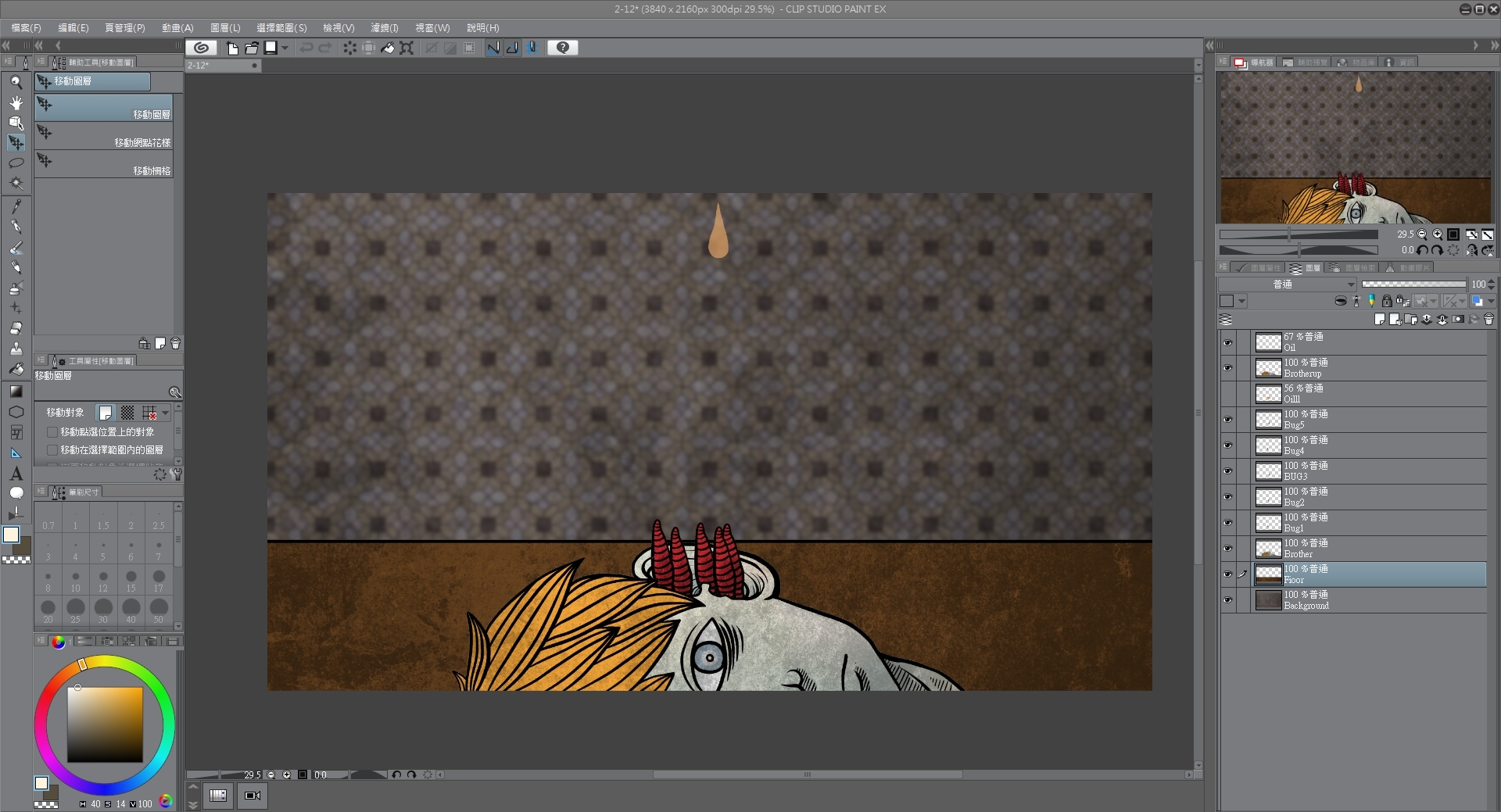The height and width of the screenshot is (812, 1501).
Task: Enable 移動點選位置上的對象 checkbox
Action: [52, 432]
